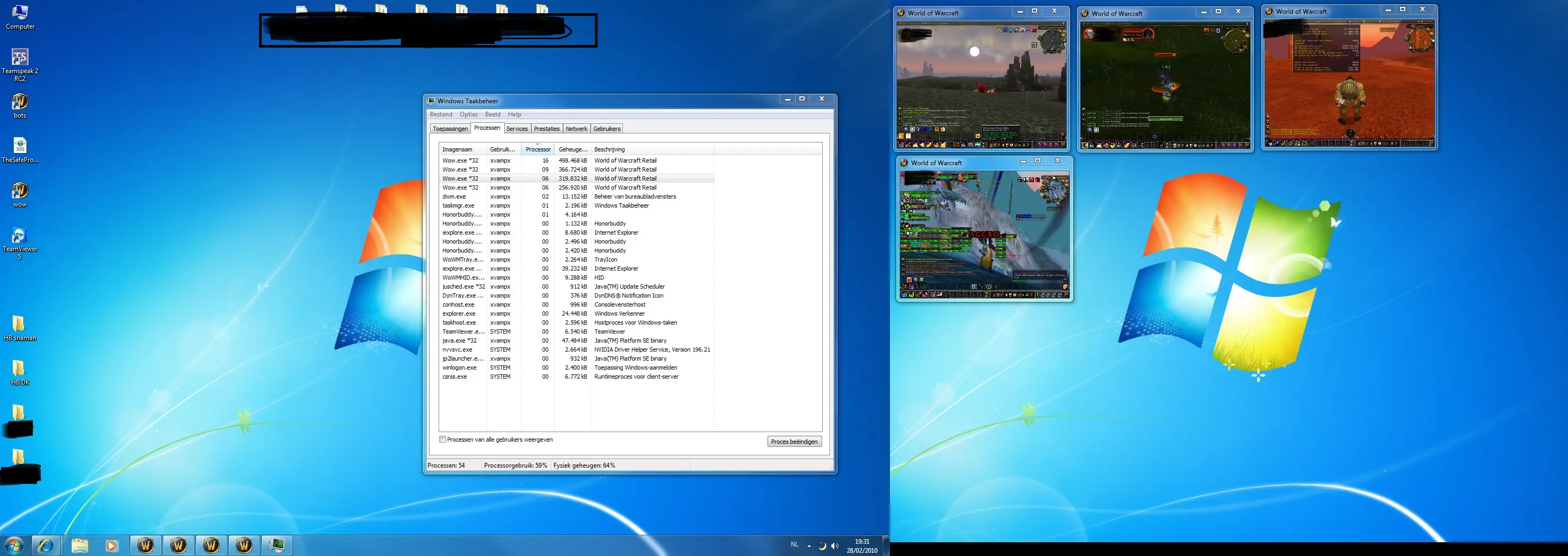Switch to the Gebruikers tab
Viewport: 1568px width, 556px height.
coord(607,129)
